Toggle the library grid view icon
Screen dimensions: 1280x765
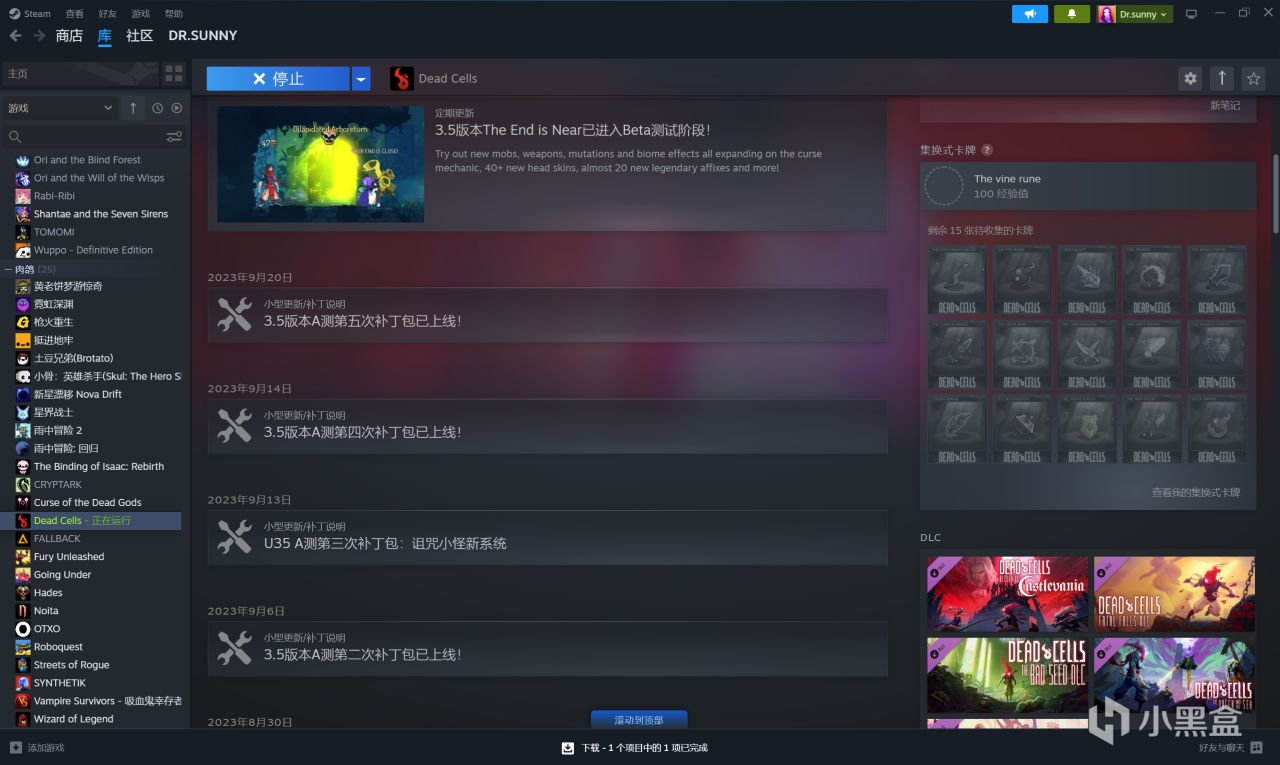(x=174, y=73)
